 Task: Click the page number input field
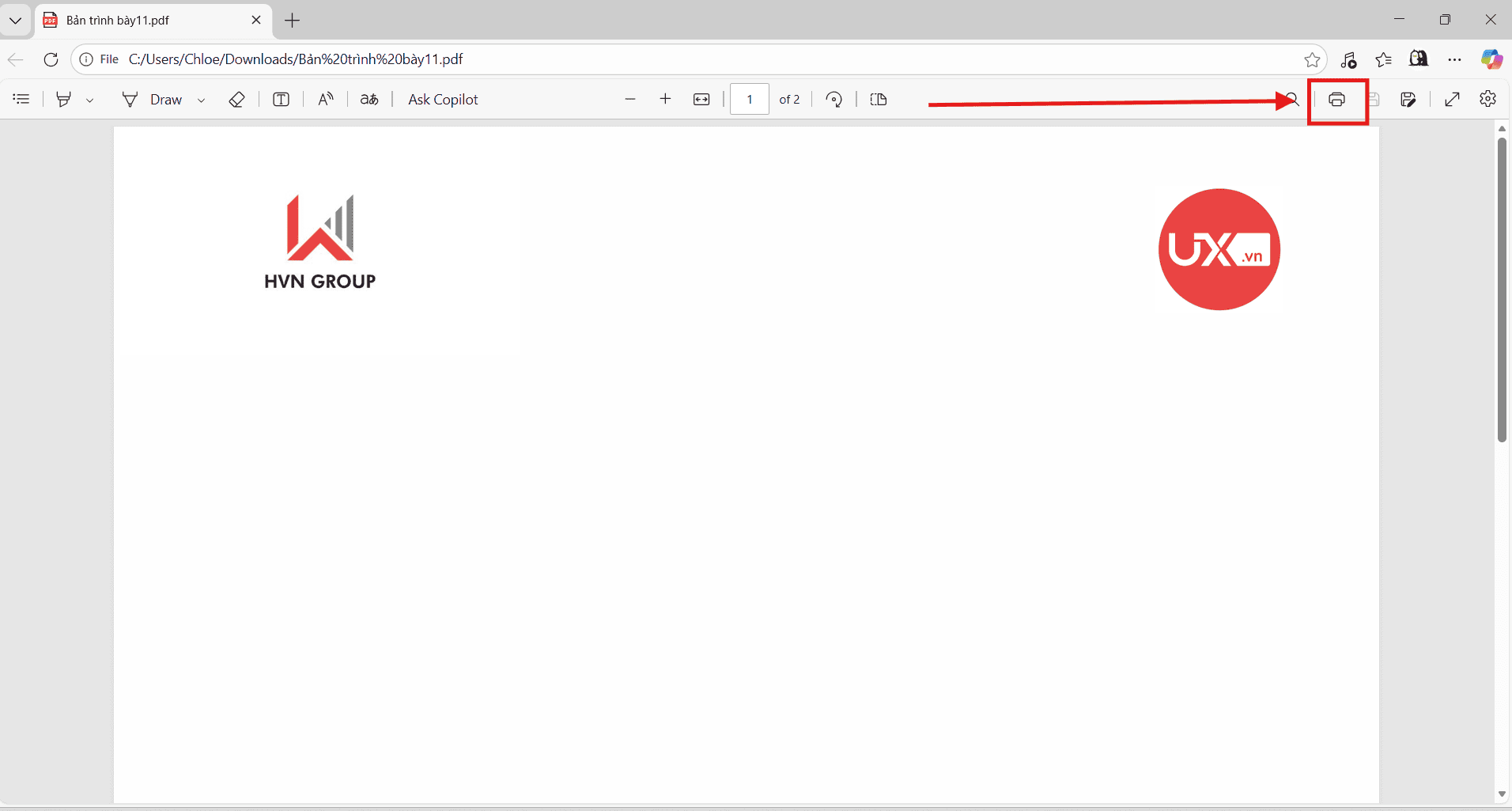tap(750, 99)
